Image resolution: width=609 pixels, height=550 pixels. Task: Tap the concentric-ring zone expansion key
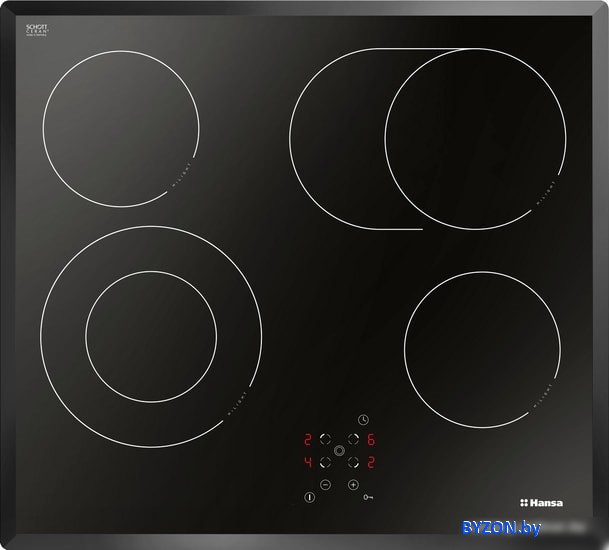click(339, 451)
